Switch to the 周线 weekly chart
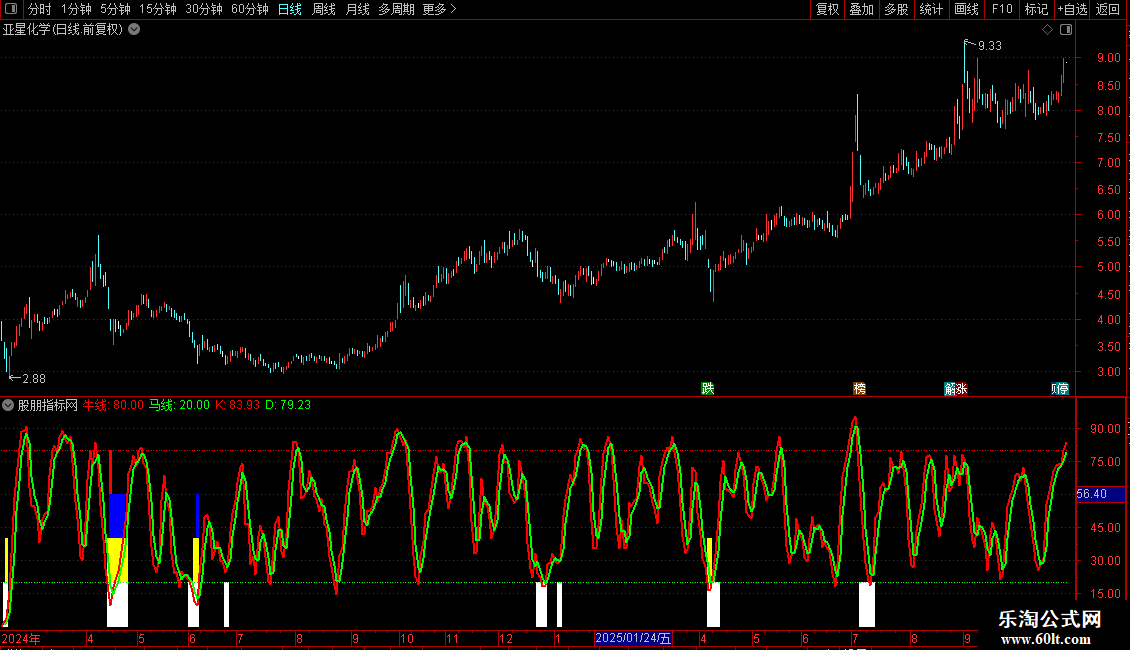Viewport: 1130px width, 650px height. tap(324, 9)
